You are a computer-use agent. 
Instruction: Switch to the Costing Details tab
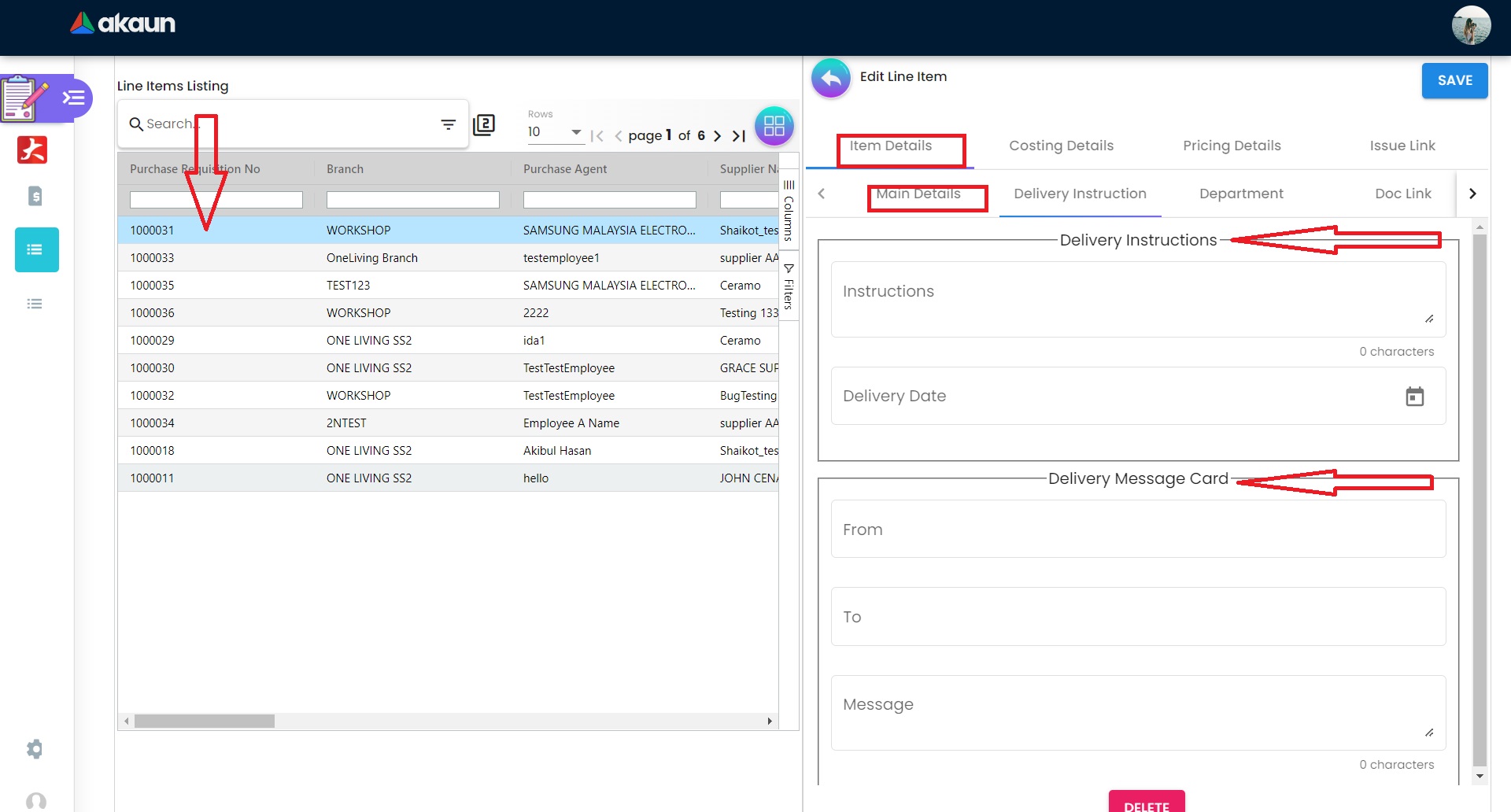point(1061,146)
